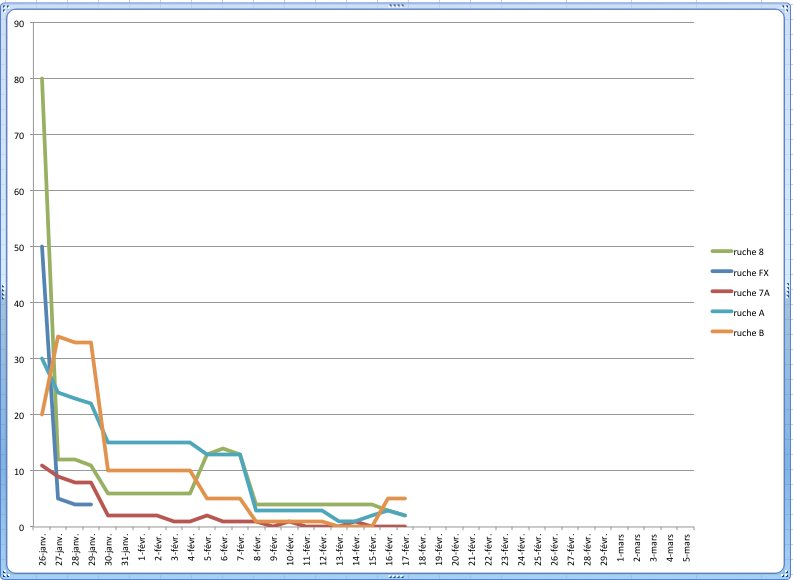The image size is (793, 580).
Task: Click the 1-mars date axis label
Action: point(621,549)
